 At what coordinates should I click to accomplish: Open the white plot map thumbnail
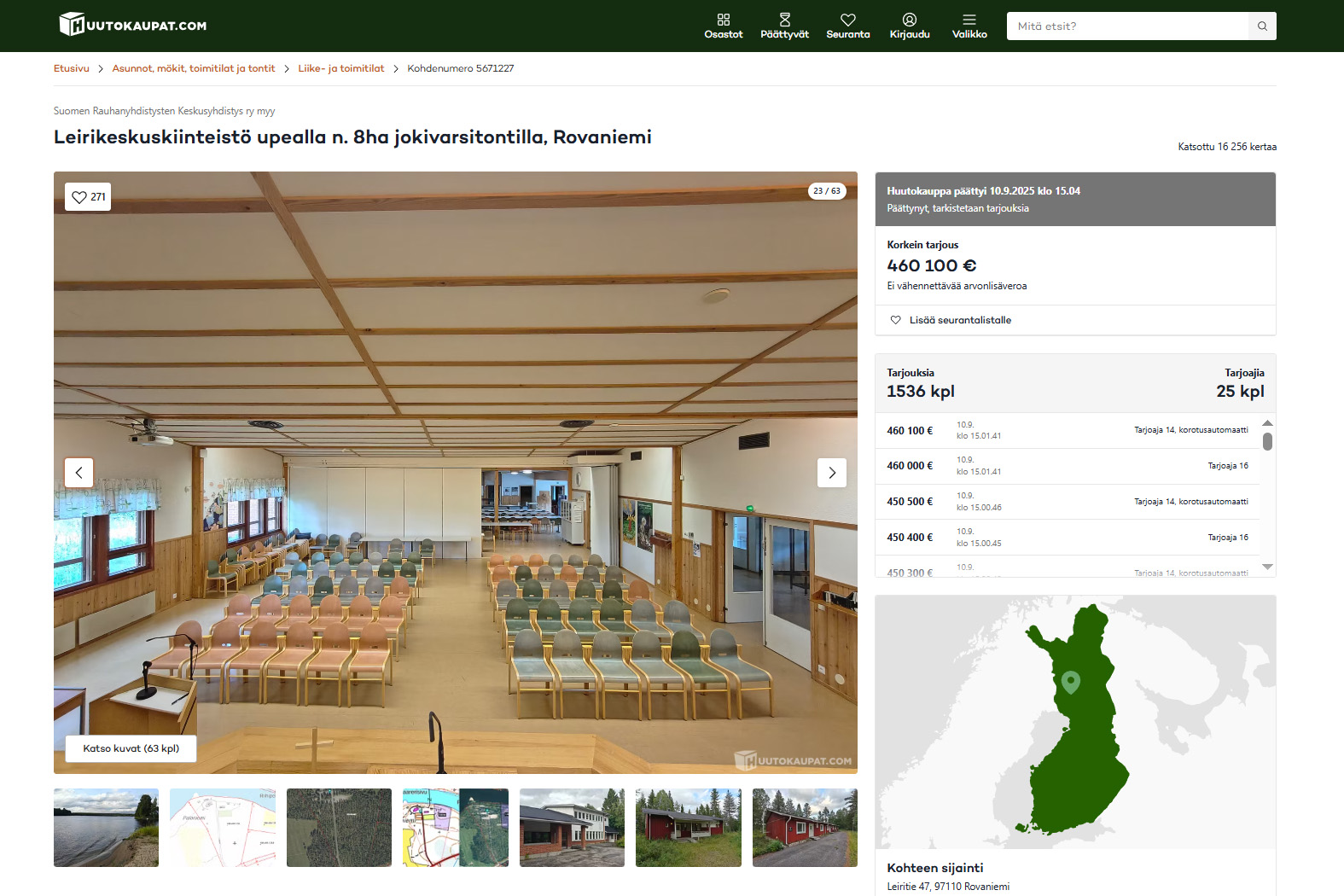click(x=223, y=828)
